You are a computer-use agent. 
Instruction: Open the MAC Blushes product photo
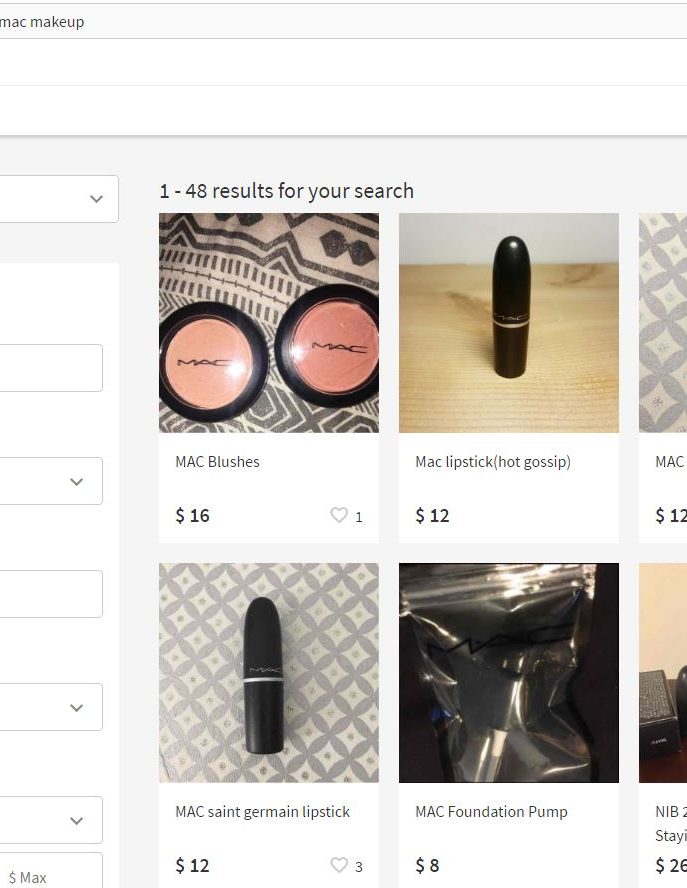[x=269, y=323]
